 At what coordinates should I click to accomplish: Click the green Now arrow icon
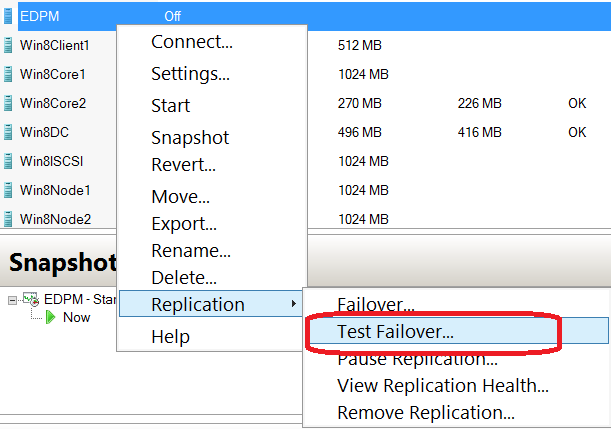(x=51, y=317)
